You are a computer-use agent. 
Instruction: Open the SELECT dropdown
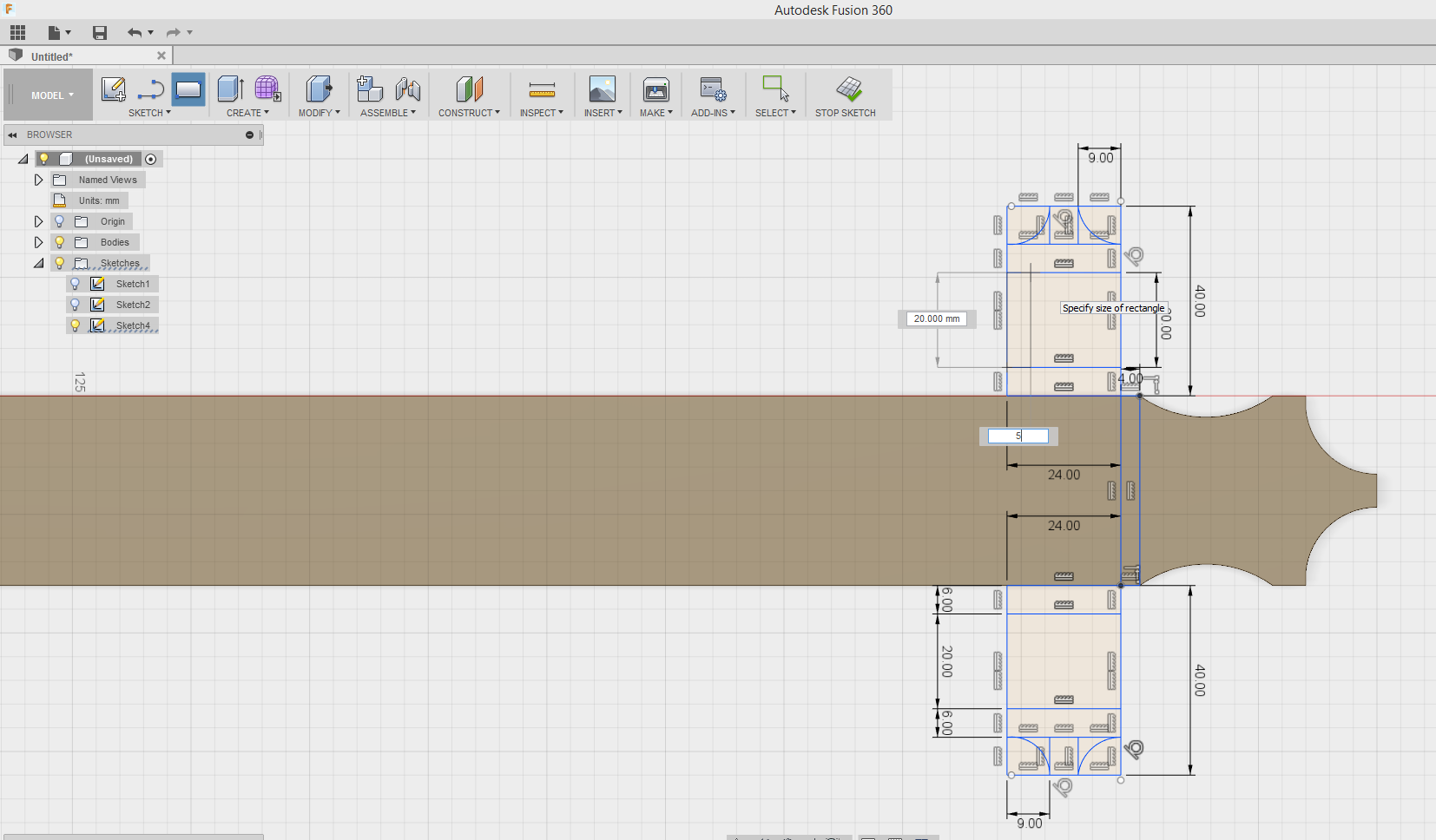click(775, 113)
